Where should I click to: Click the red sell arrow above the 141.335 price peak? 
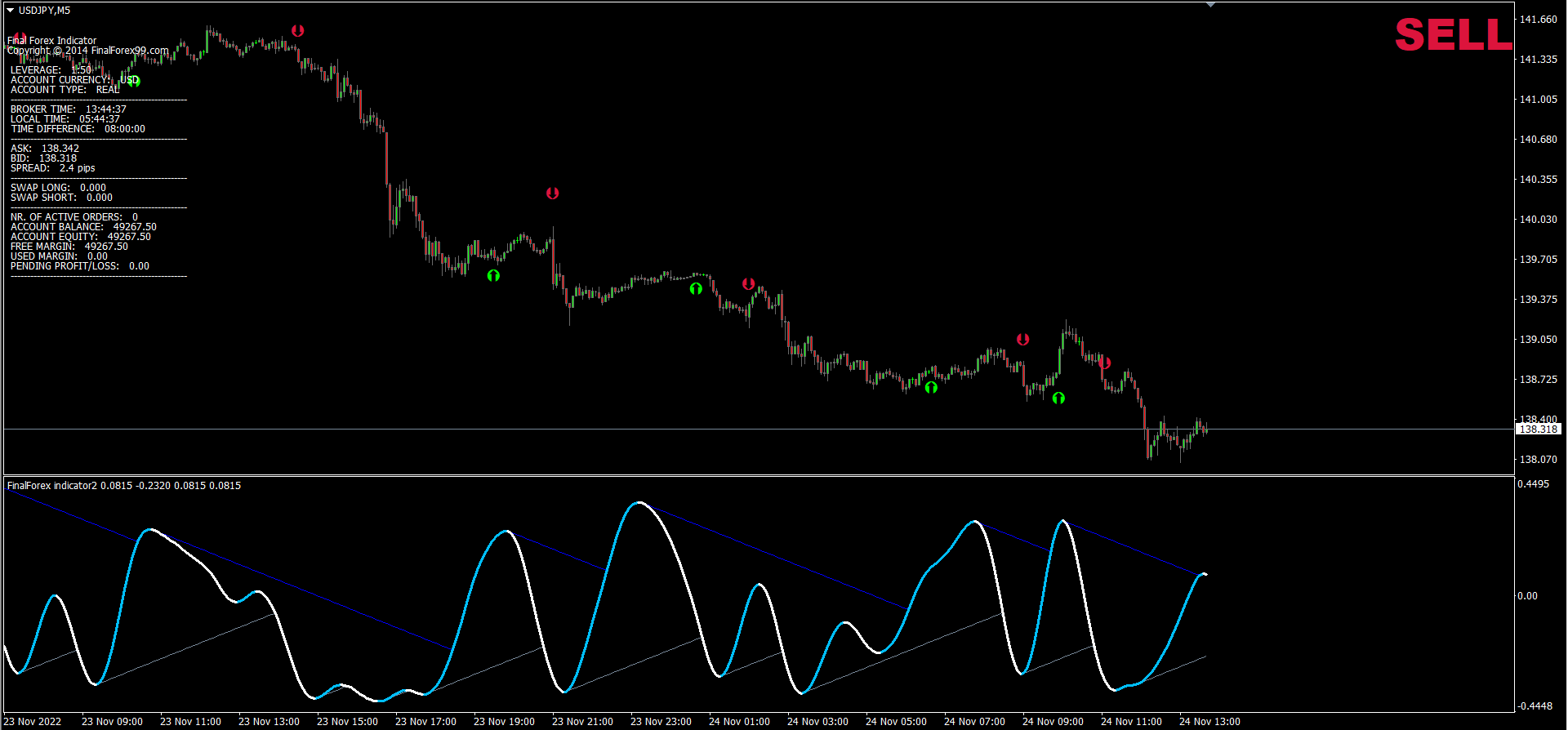click(x=298, y=31)
